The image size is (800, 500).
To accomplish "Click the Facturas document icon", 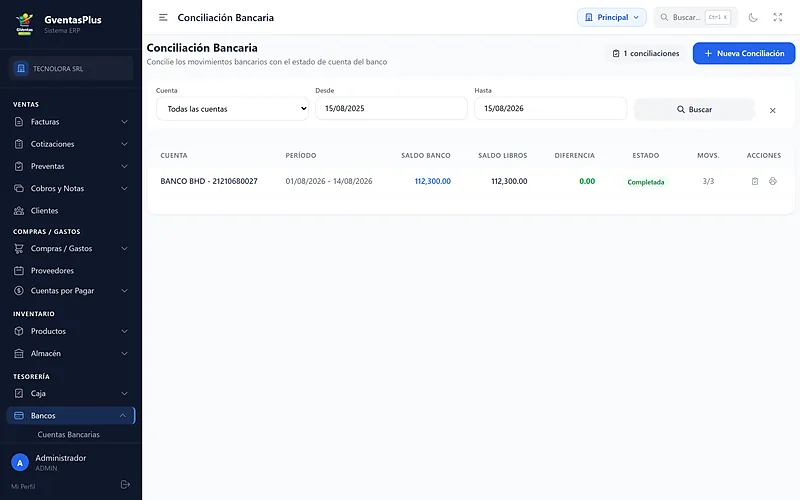I will 19,122.
